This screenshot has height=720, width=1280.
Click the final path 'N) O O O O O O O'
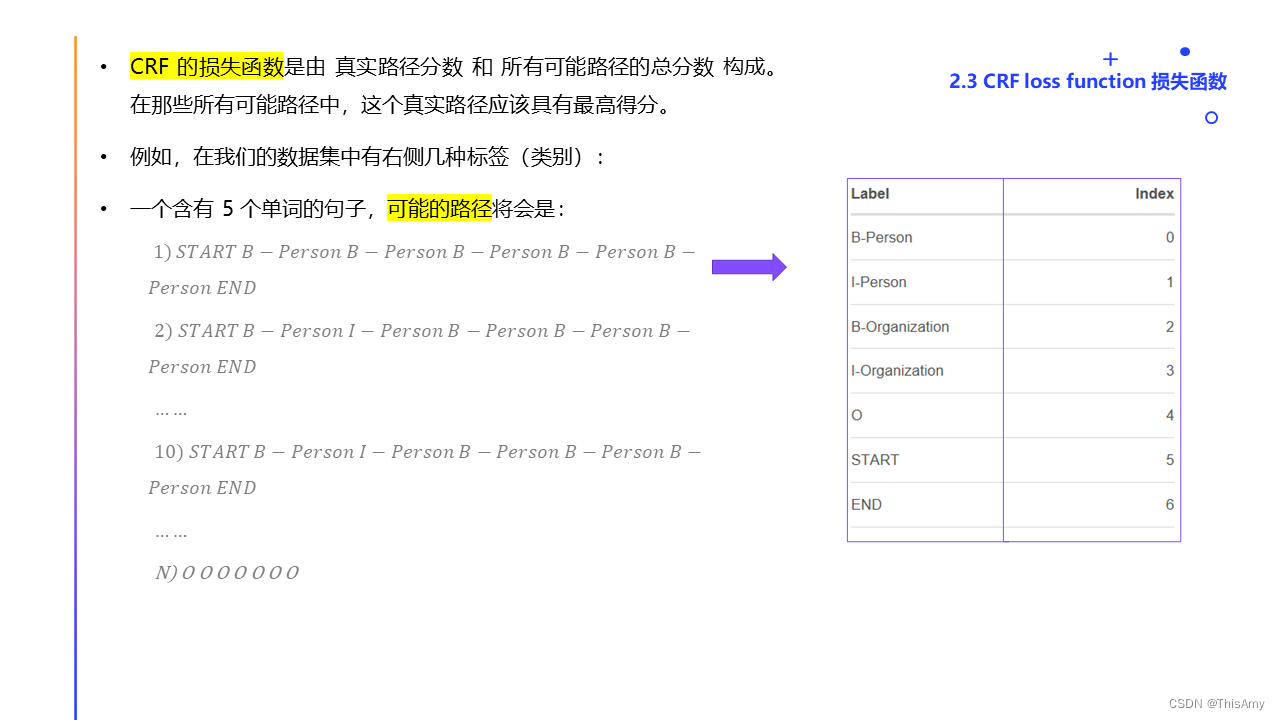(227, 573)
